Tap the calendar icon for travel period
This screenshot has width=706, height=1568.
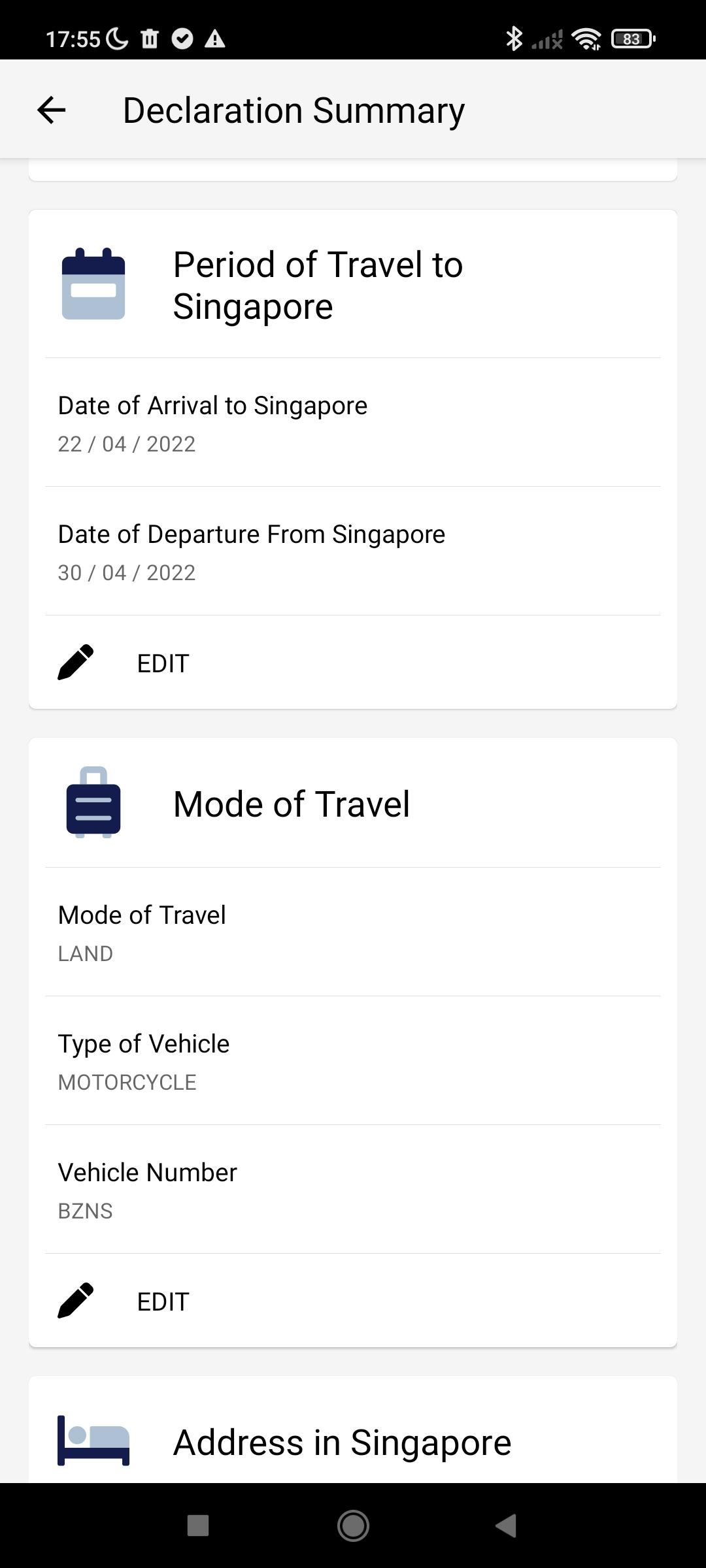click(93, 284)
